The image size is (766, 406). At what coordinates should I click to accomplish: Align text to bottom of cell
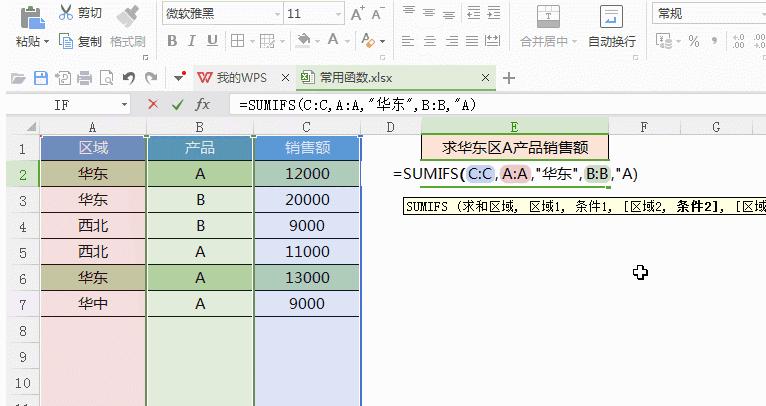[449, 14]
